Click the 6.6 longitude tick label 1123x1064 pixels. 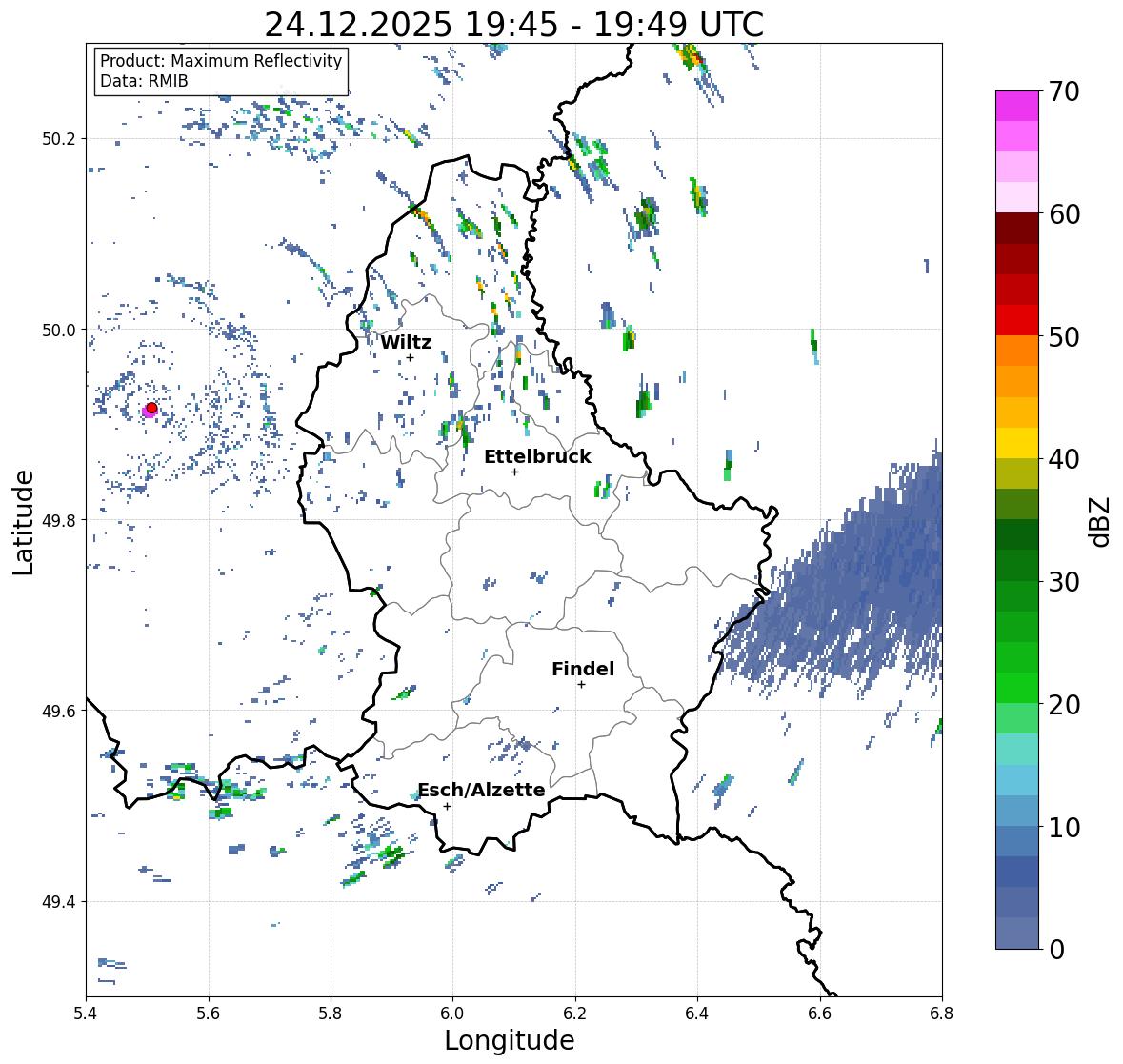click(x=819, y=1014)
